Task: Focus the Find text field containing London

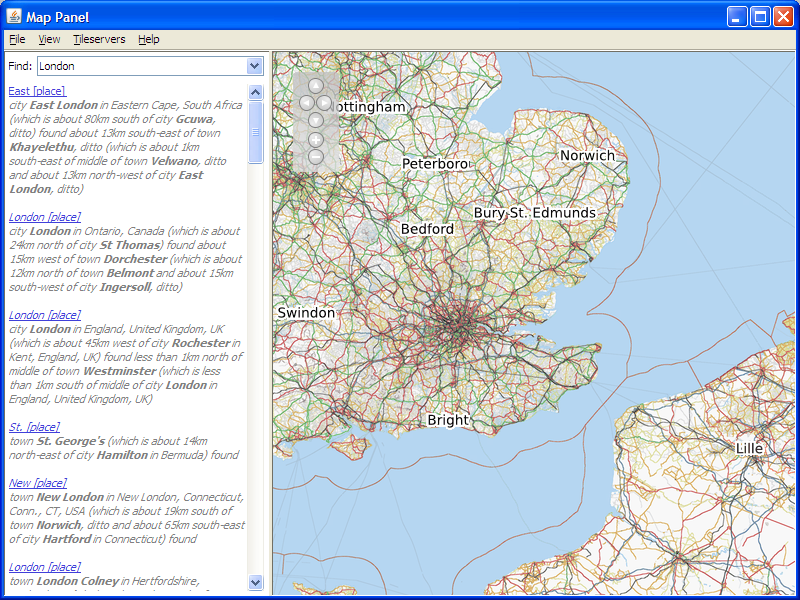Action: 142,66
